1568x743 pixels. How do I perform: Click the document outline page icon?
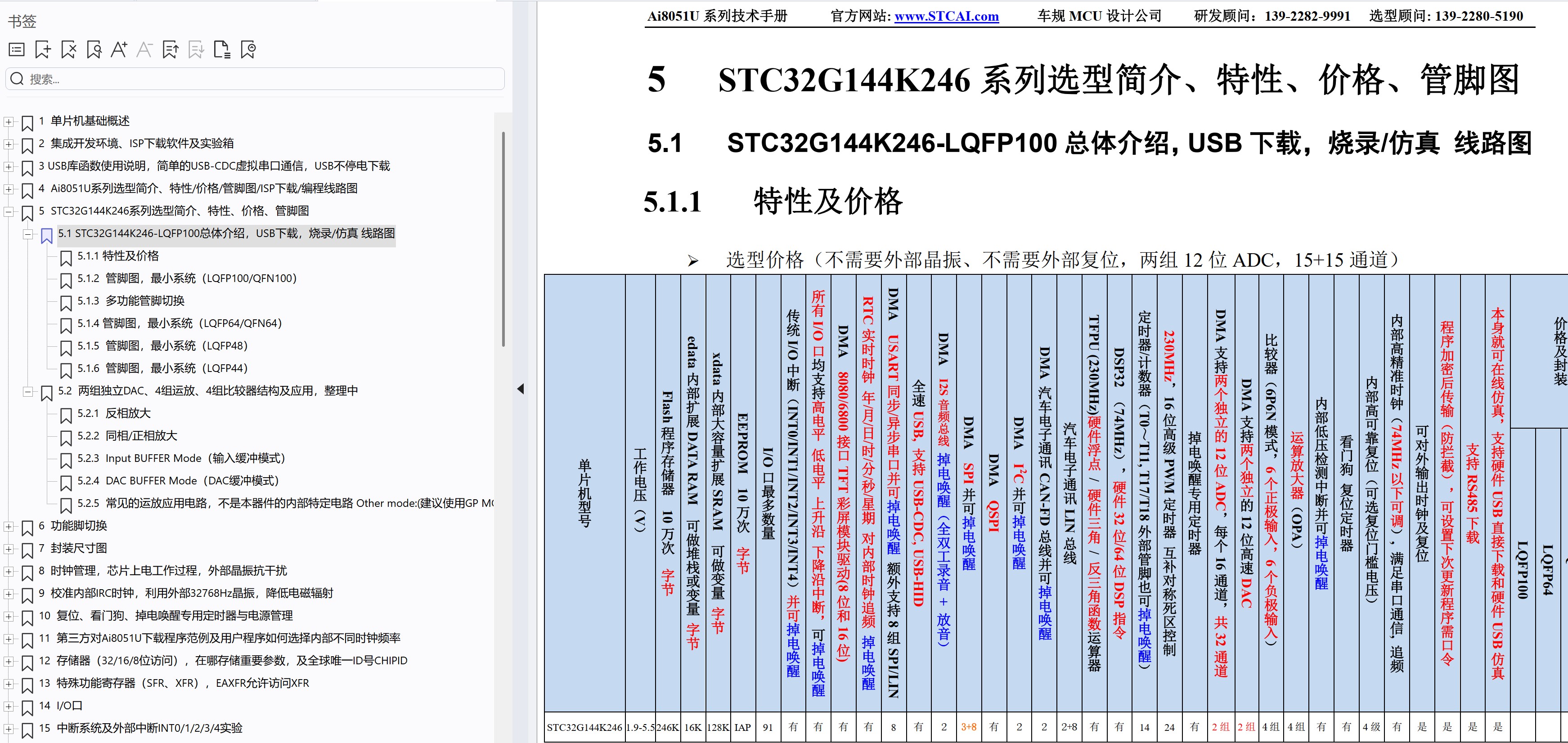click(x=222, y=49)
